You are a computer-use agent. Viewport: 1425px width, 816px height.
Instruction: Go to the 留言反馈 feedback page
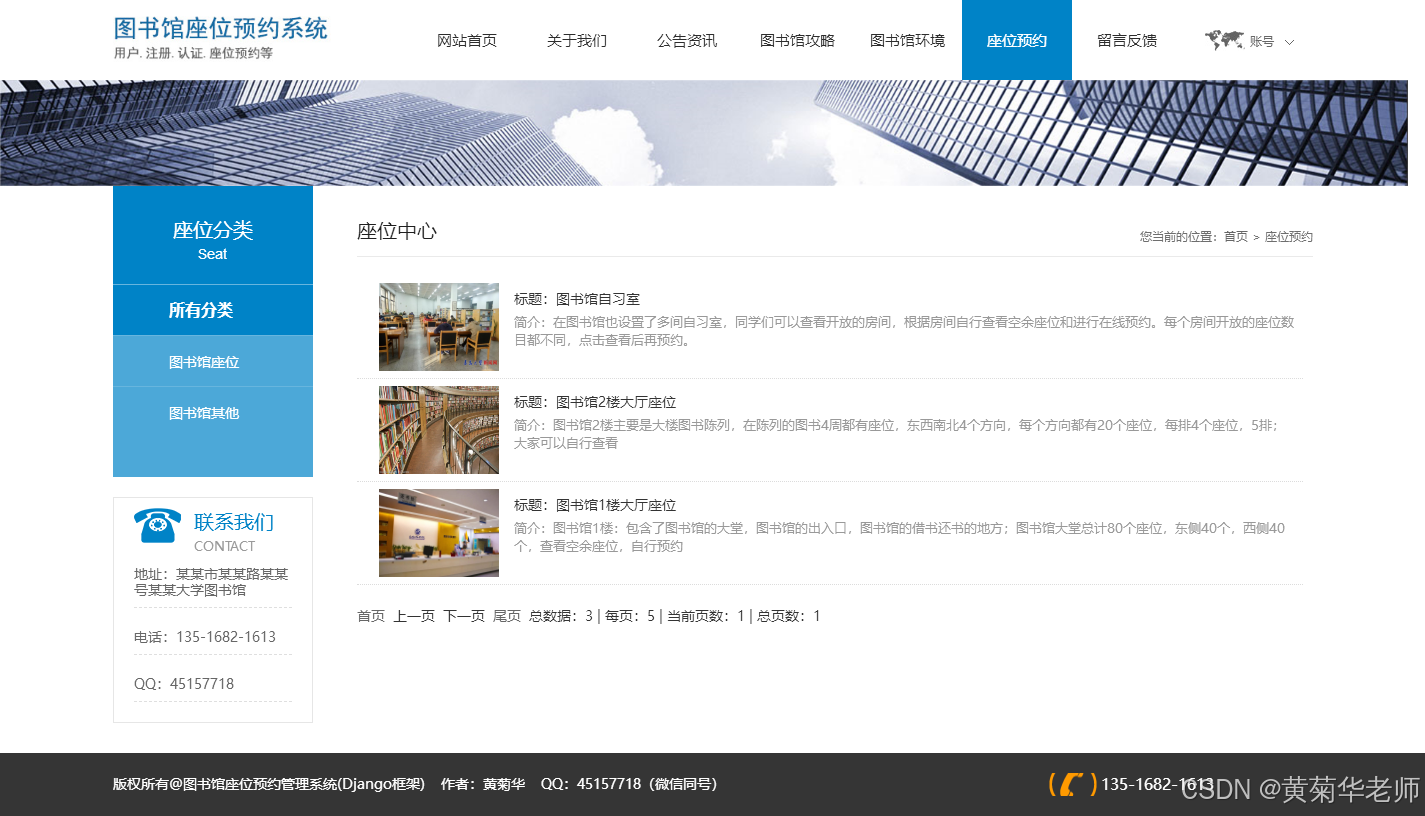[1127, 41]
